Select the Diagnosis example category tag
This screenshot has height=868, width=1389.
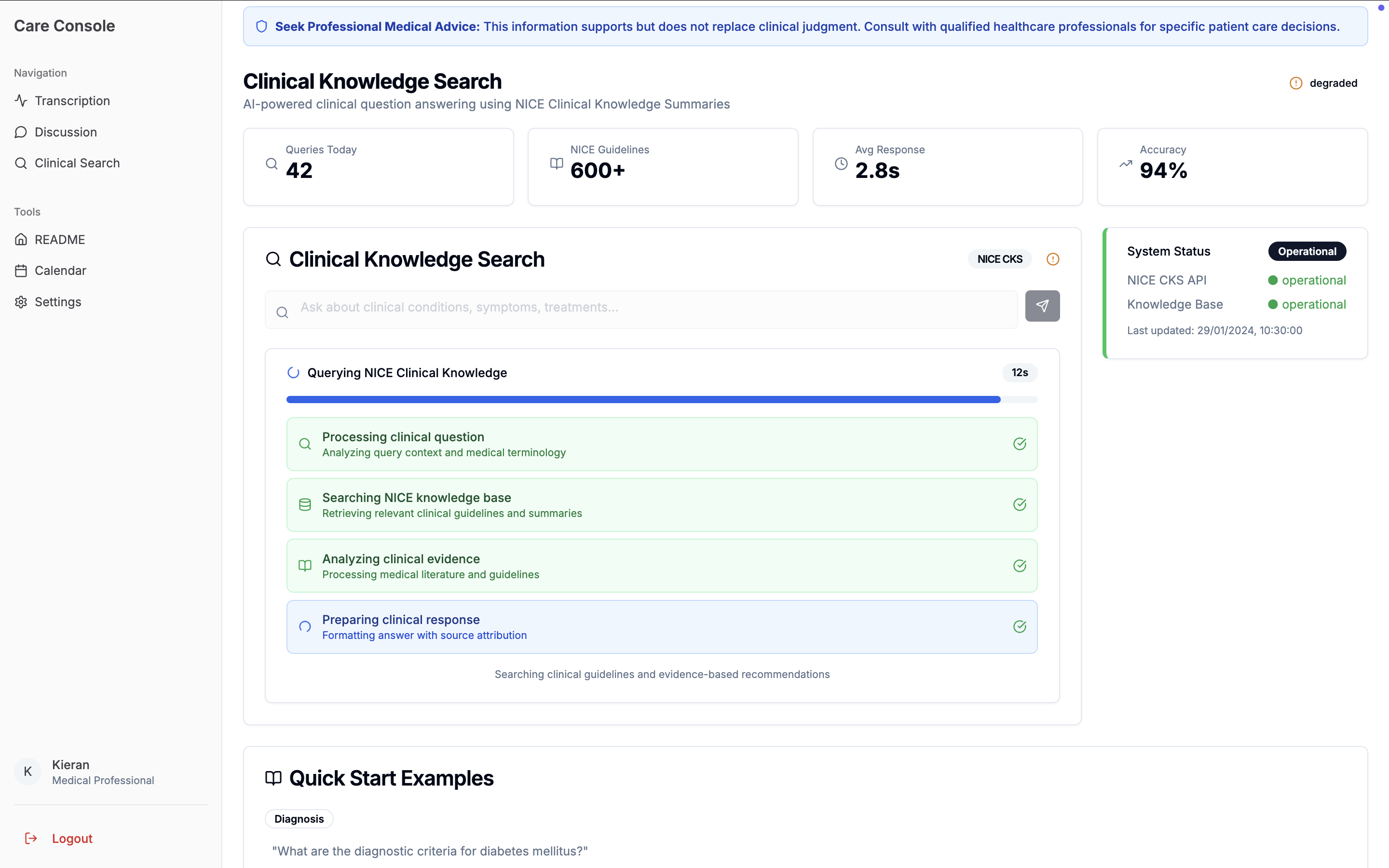(x=299, y=819)
